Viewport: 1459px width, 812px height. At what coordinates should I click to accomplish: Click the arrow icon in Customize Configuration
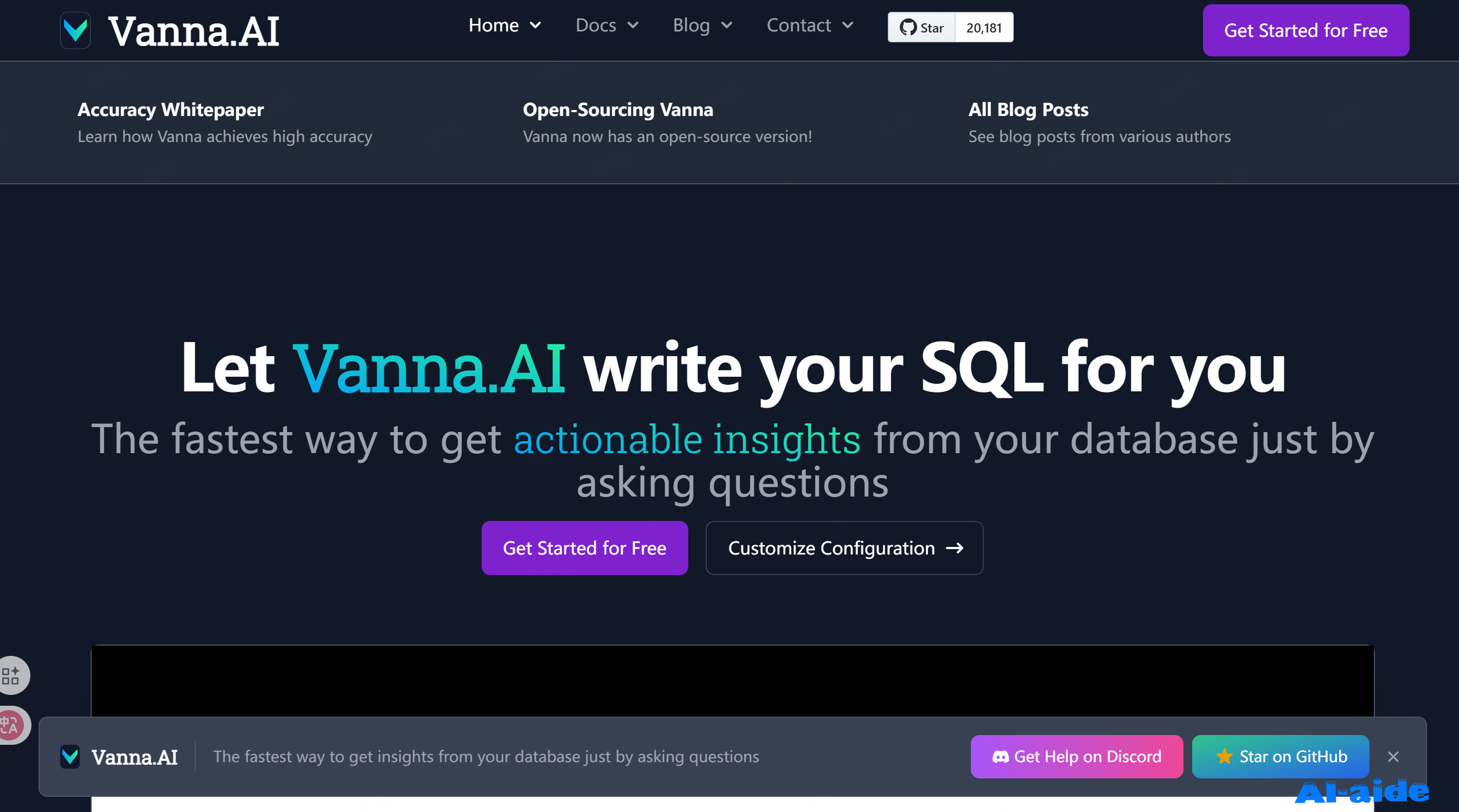[955, 547]
